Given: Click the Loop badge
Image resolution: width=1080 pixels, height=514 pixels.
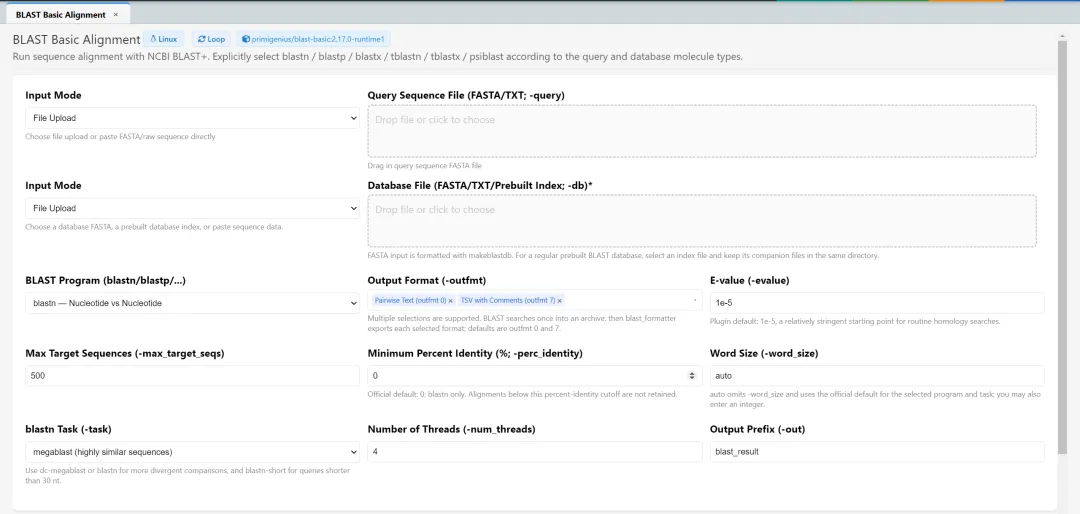Looking at the screenshot, I should [x=211, y=39].
